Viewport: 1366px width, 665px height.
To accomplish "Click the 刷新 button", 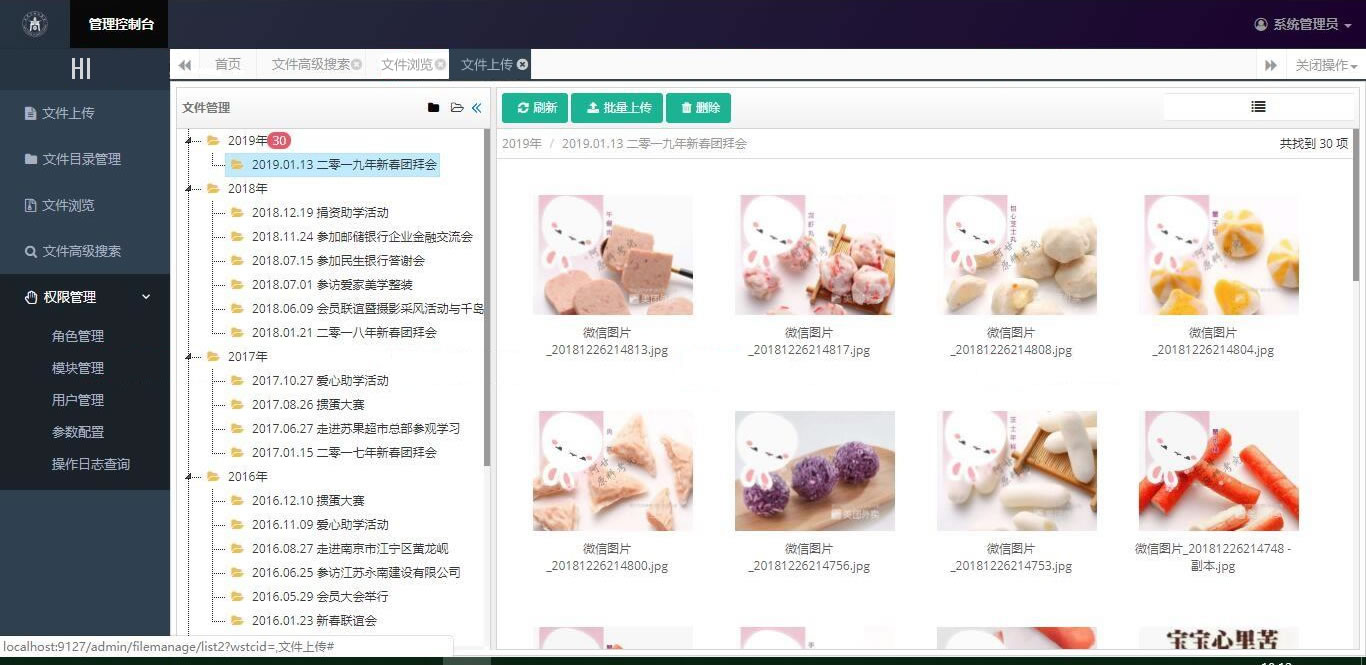I will coord(535,108).
